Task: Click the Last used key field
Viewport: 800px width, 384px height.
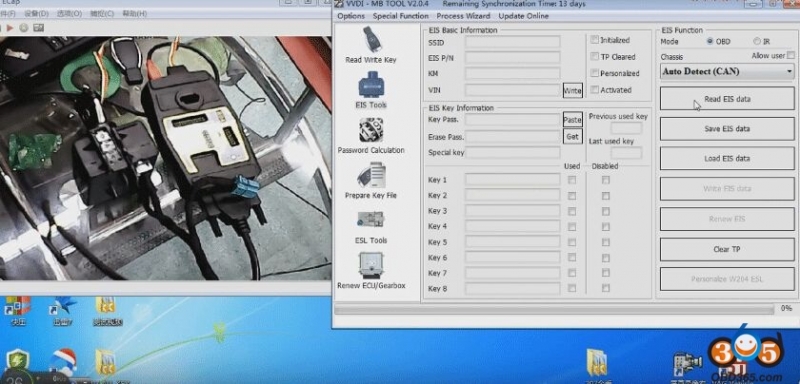Action: coord(626,152)
